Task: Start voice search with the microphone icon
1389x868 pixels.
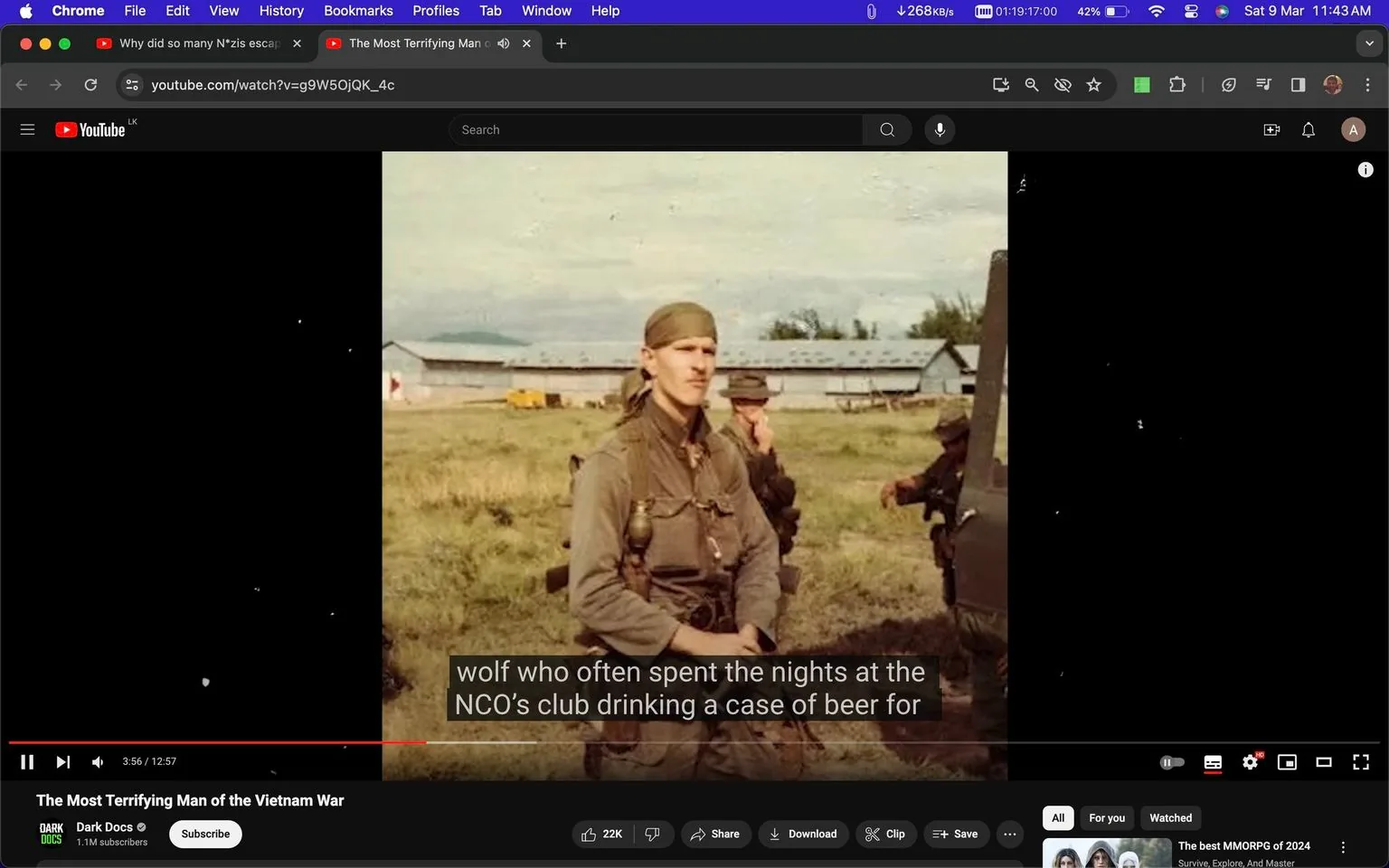Action: (x=940, y=129)
